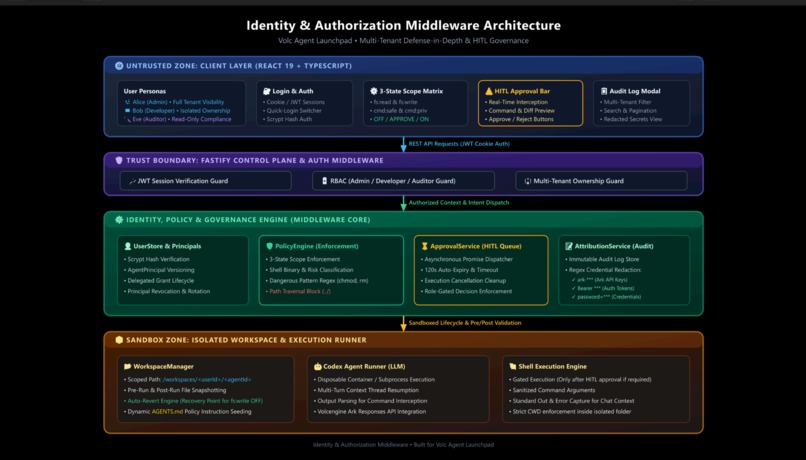This screenshot has height=460, width=806.
Task: Click the icon beside Multi-Tenant Ownership Guard
Action: 527,181
